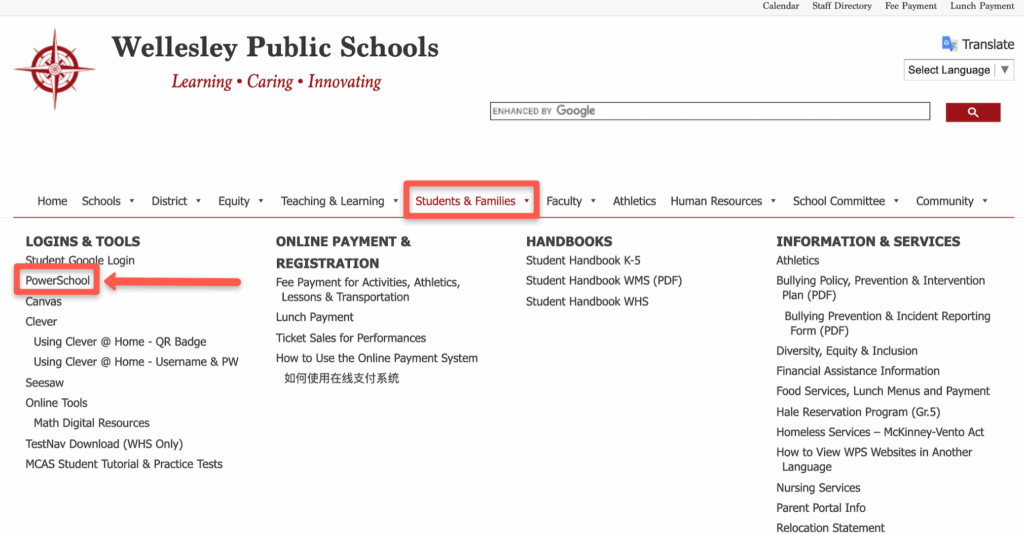1024x534 pixels.
Task: Open the PowerSchool link
Action: pyautogui.click(x=58, y=281)
